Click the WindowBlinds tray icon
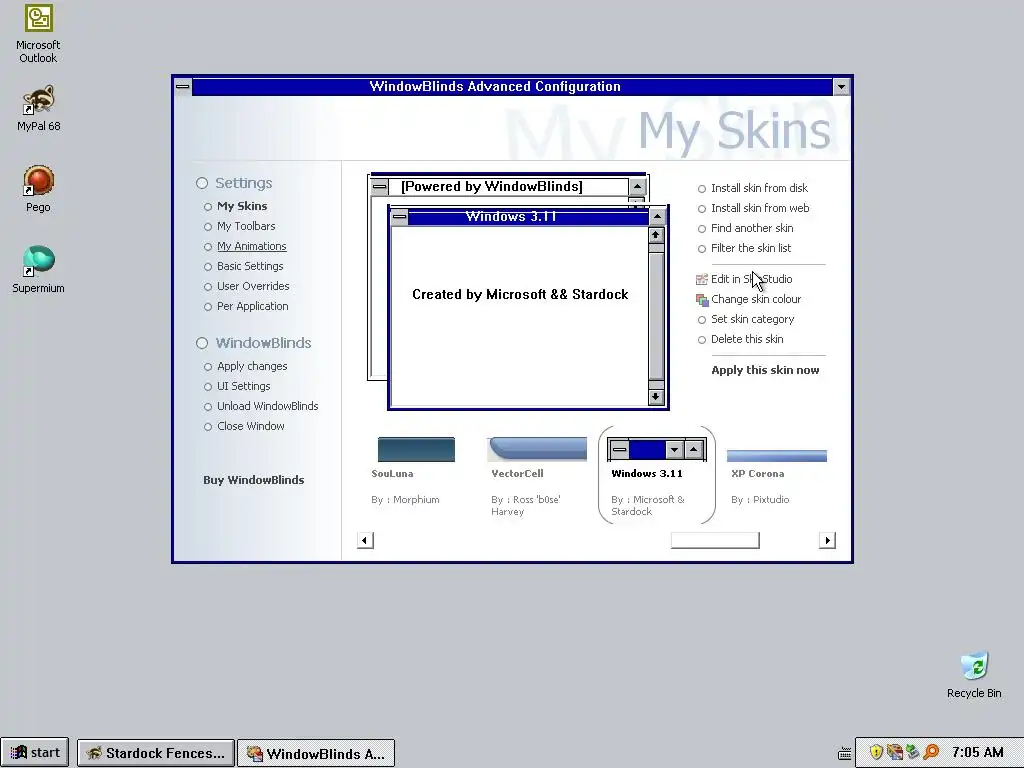The width and height of the screenshot is (1024, 768). (894, 752)
